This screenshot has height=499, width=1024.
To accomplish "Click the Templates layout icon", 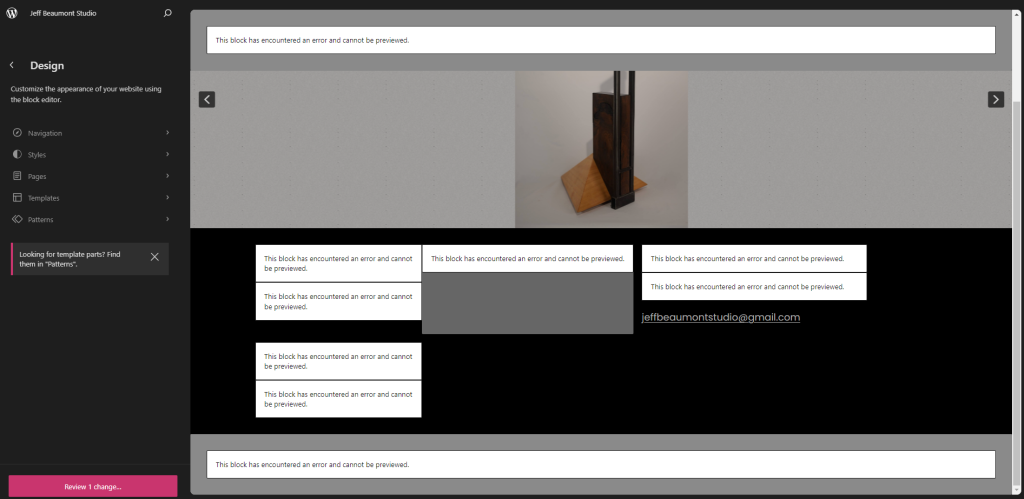I will click(x=17, y=198).
